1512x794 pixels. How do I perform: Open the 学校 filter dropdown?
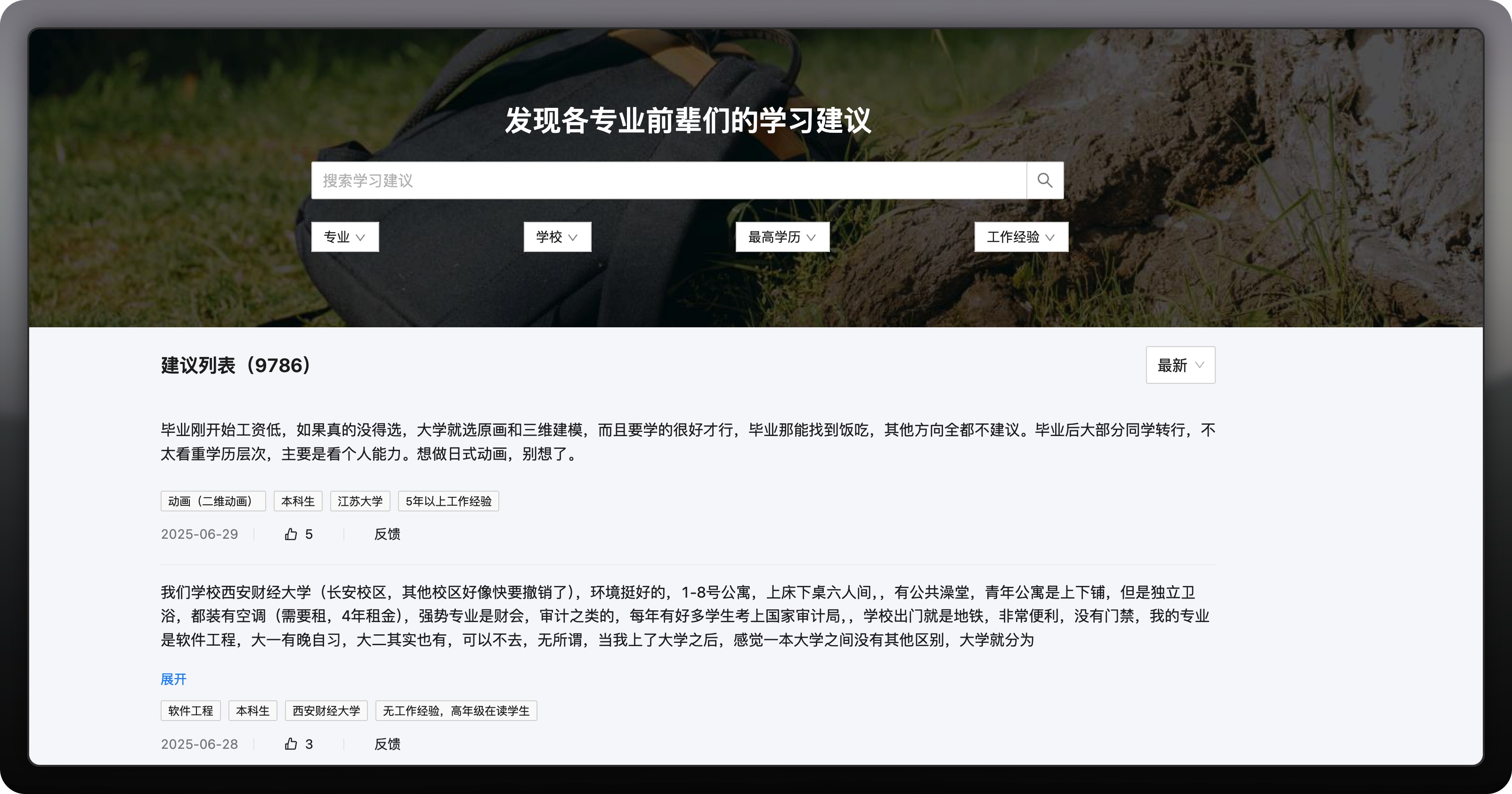click(x=557, y=237)
